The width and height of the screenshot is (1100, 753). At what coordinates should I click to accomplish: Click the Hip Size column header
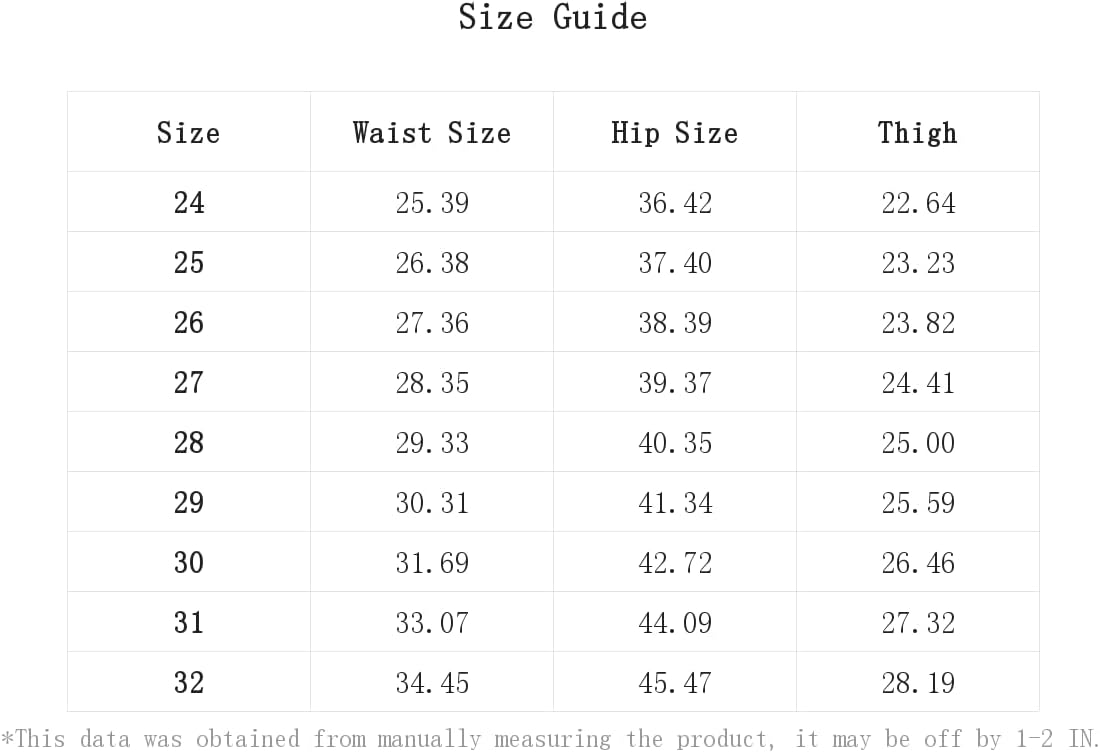pyautogui.click(x=674, y=133)
